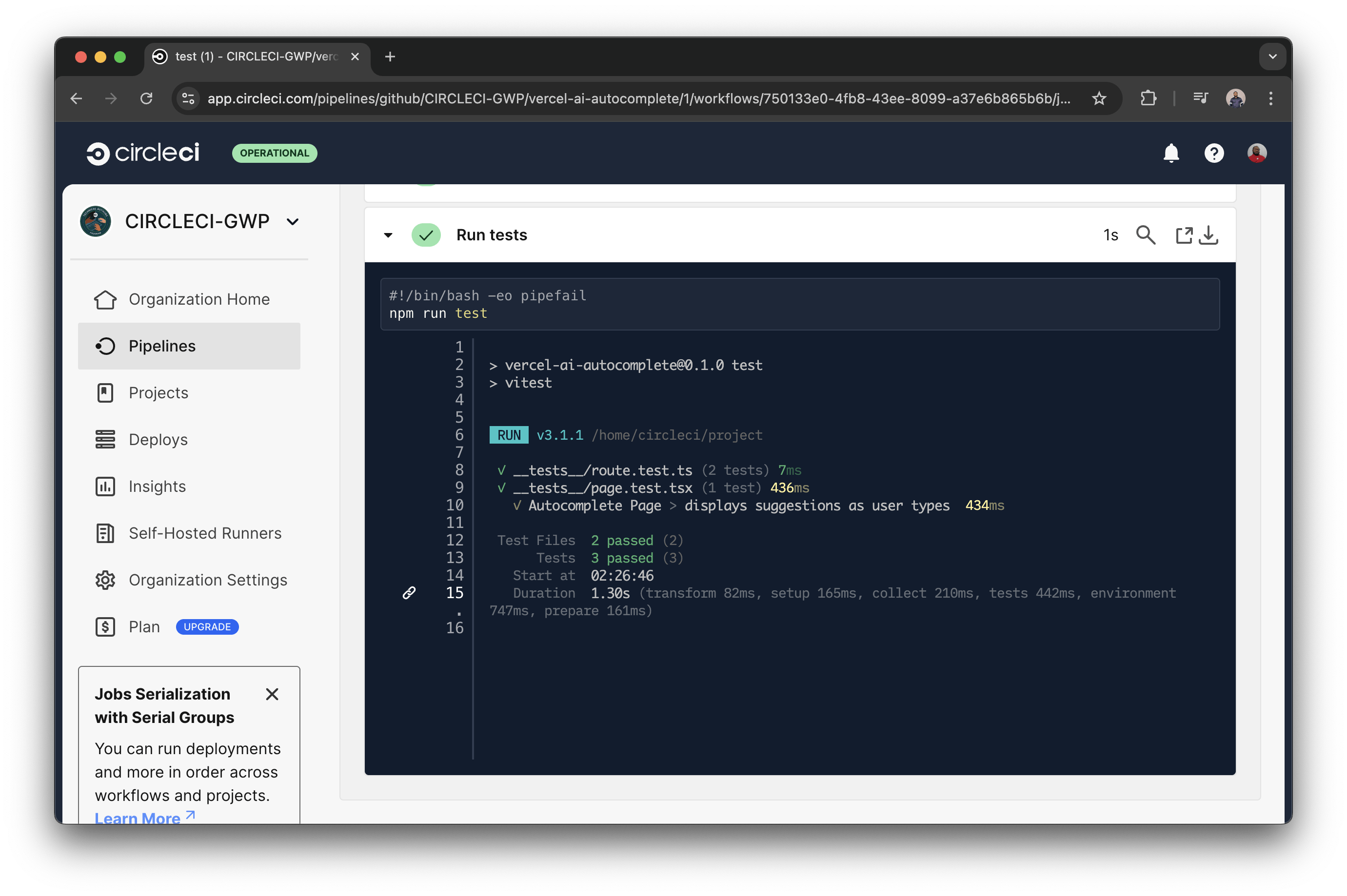1347x896 pixels.
Task: Open step output in new window
Action: (1184, 235)
